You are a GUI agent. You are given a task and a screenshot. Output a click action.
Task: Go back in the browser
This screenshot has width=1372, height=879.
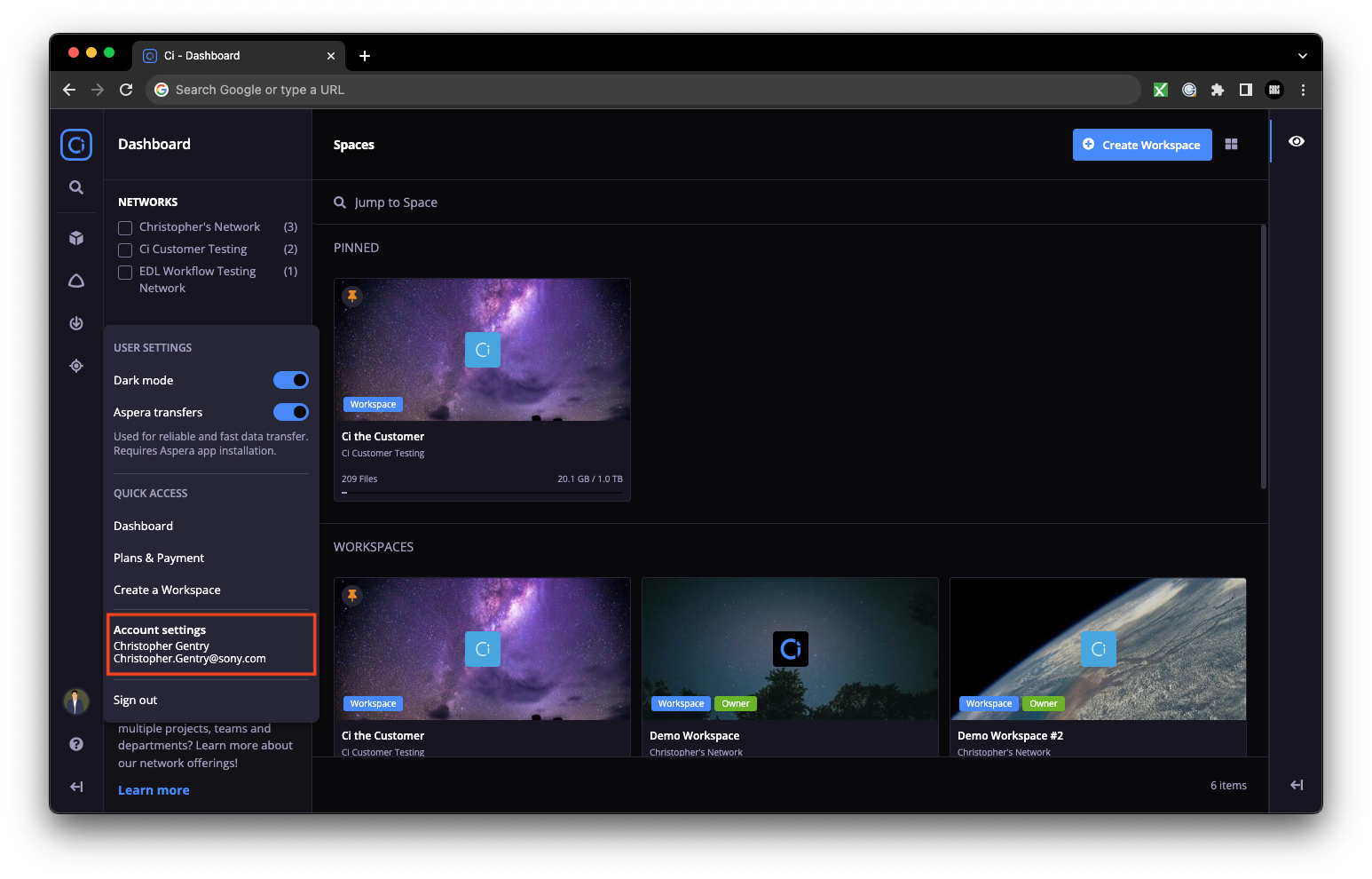point(69,90)
